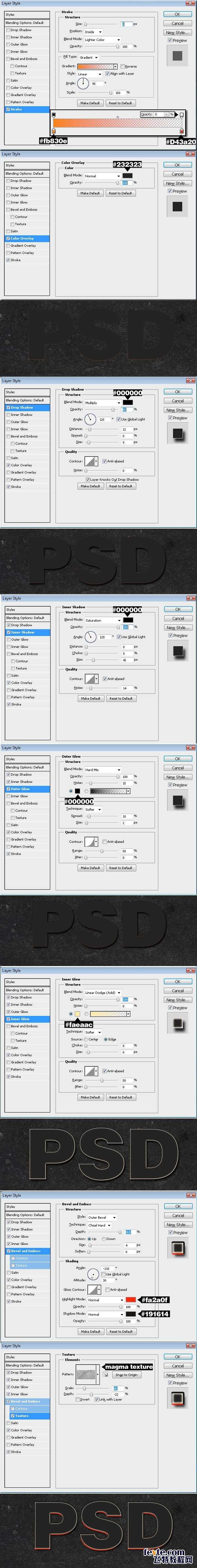Open the Position dropdown showing Inside
Screen dimensions: 197x1568
point(93,32)
